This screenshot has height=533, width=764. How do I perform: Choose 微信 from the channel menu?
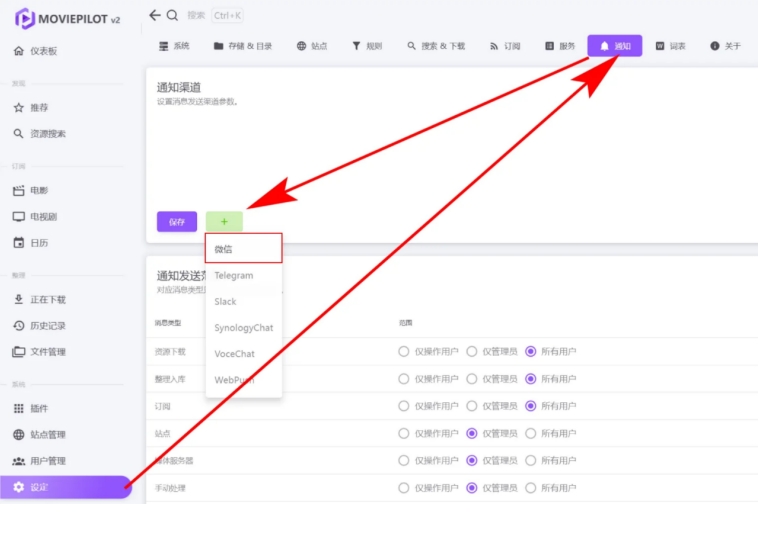pyautogui.click(x=244, y=248)
